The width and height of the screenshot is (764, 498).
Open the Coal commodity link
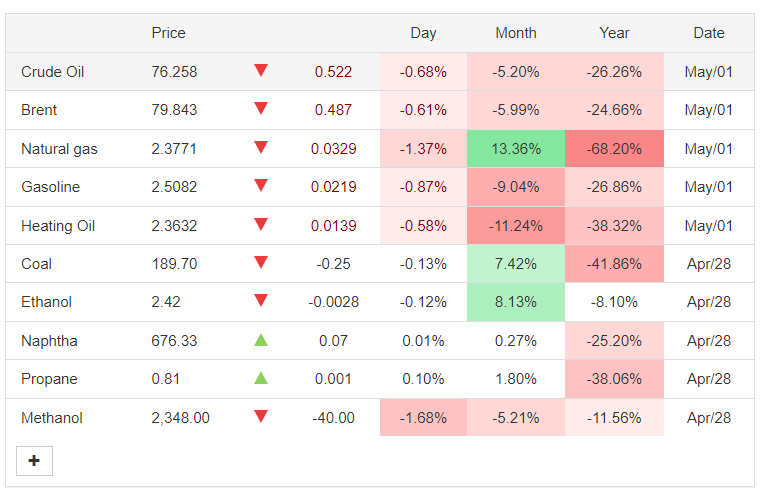tap(37, 264)
